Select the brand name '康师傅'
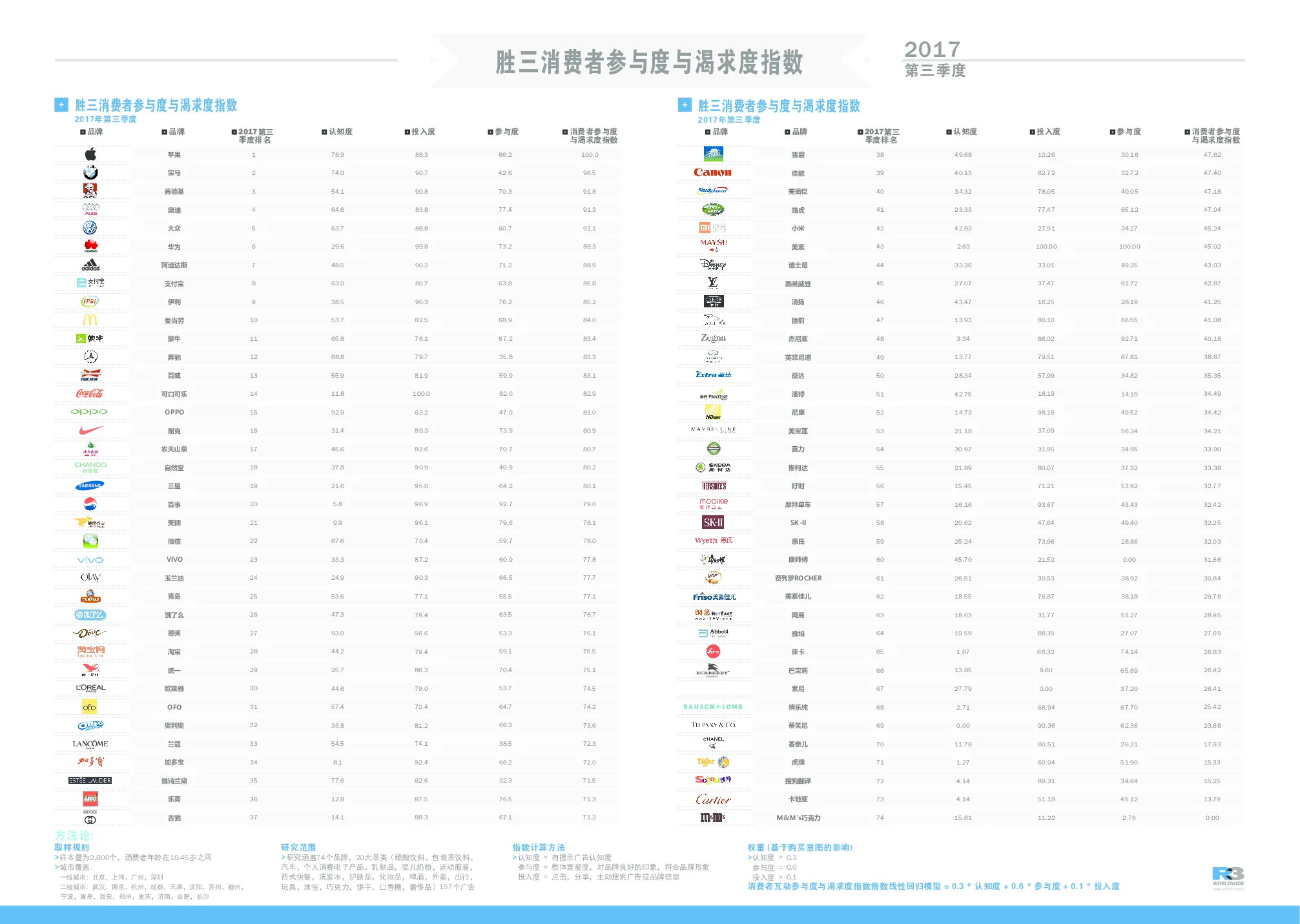This screenshot has width=1300, height=924. tap(798, 560)
